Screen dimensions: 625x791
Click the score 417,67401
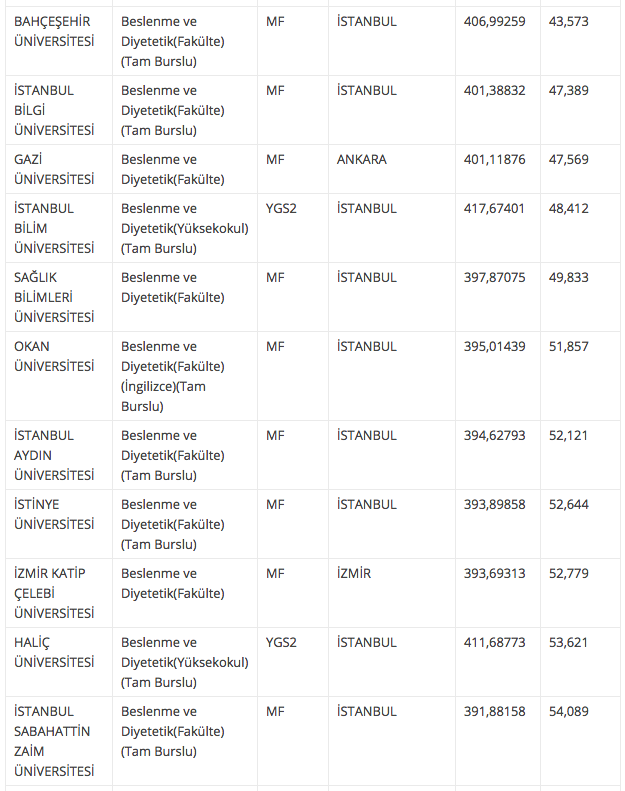point(494,208)
